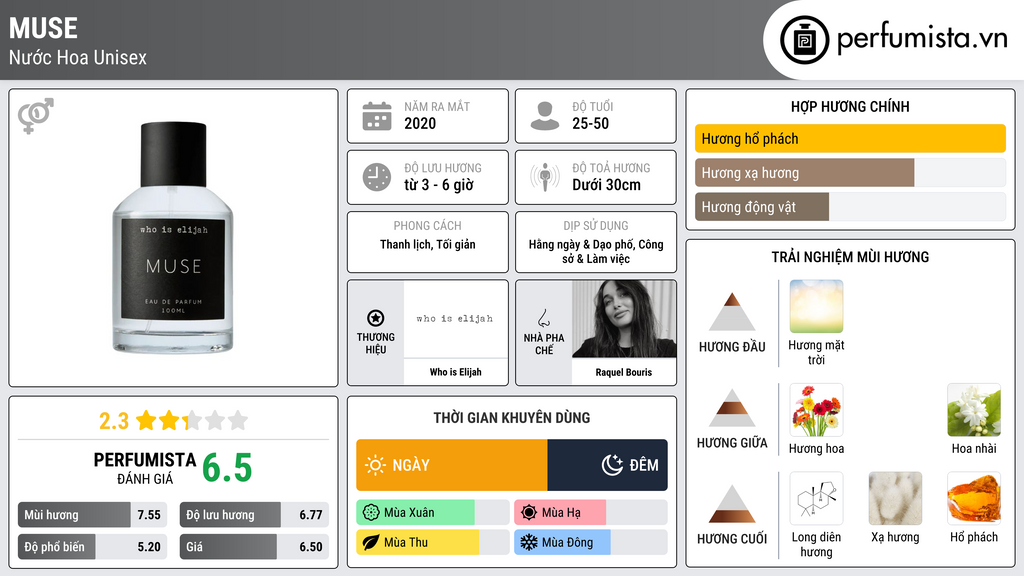Click the Dịp sử dụng occasions text
The height and width of the screenshot is (576, 1024).
coord(596,251)
